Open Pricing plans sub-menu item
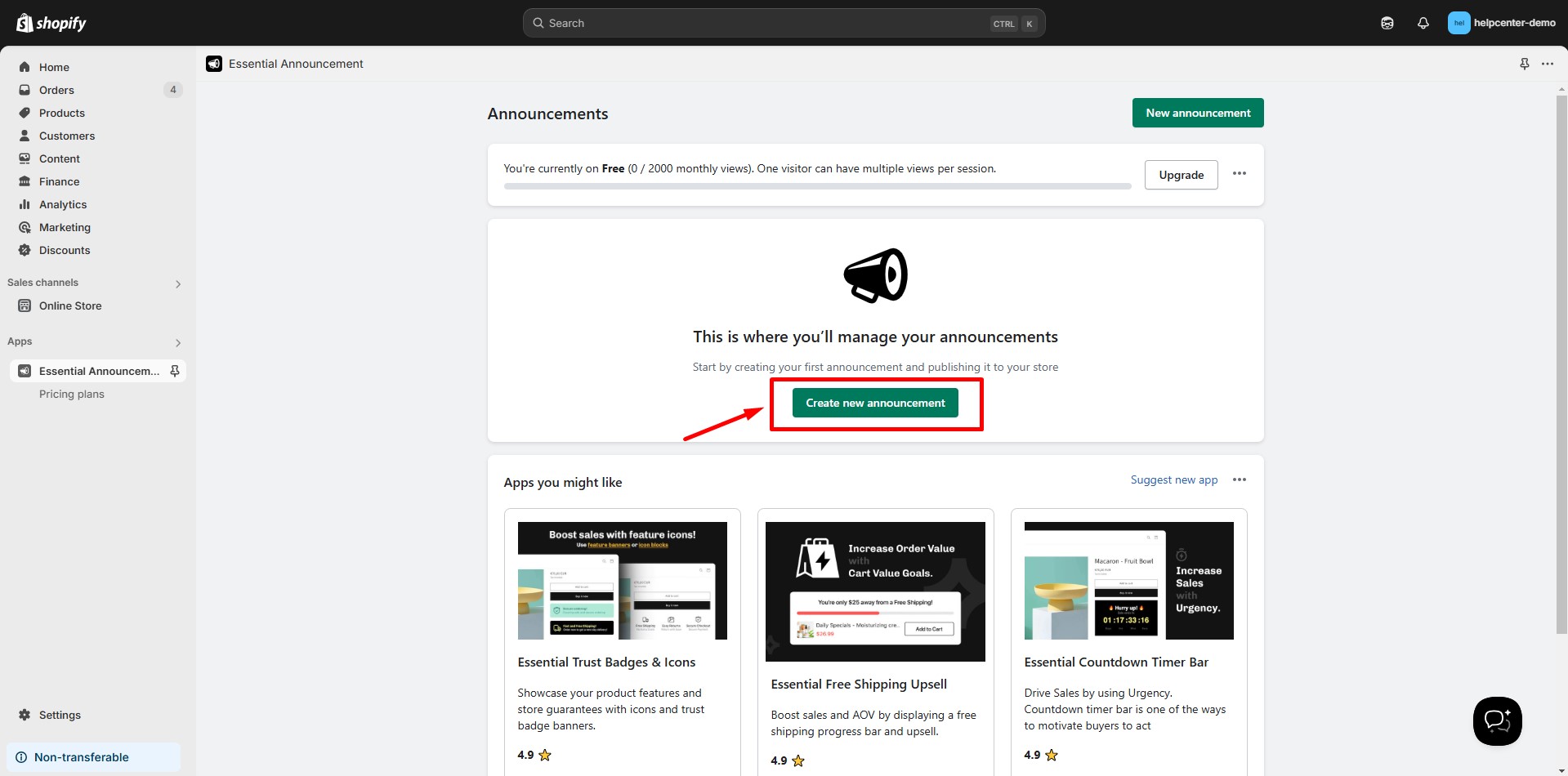This screenshot has height=776, width=1568. point(72,394)
